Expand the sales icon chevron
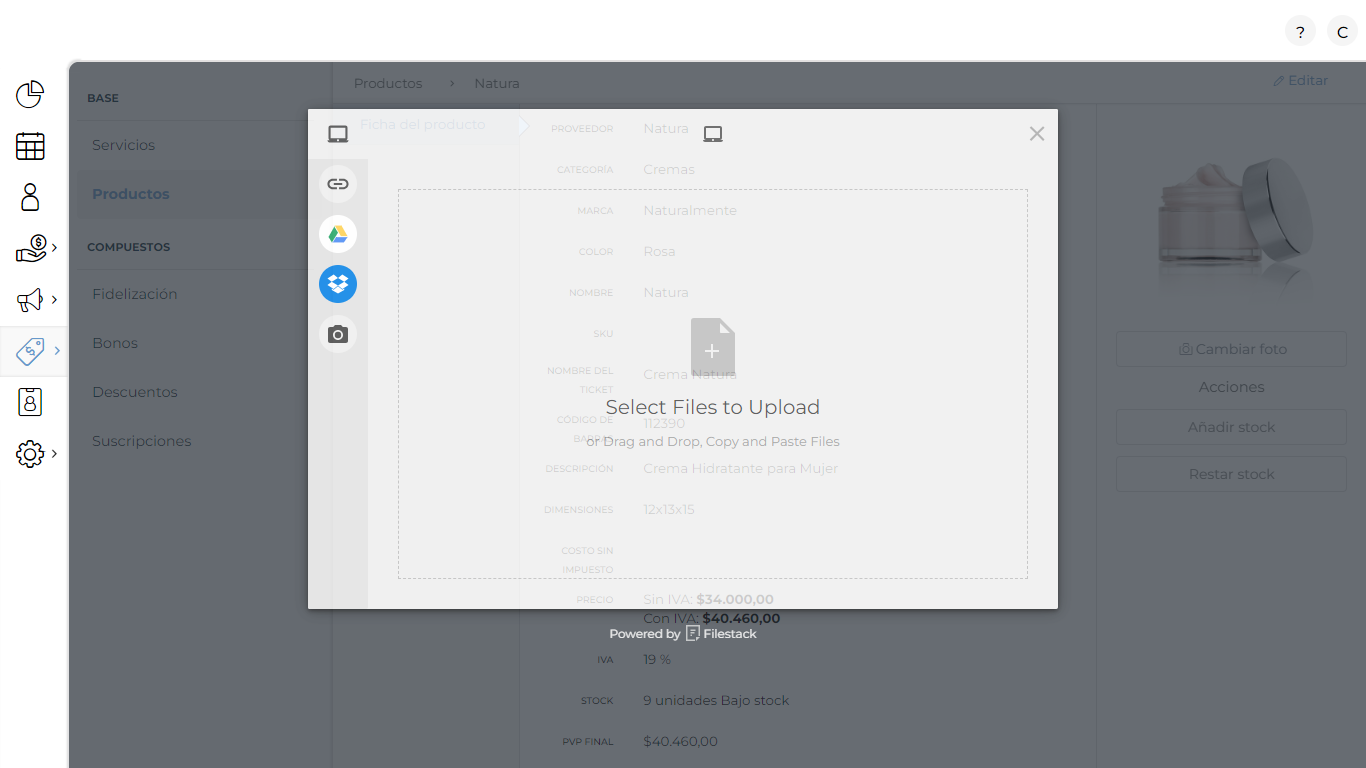Image resolution: width=1366 pixels, height=768 pixels. click(54, 248)
